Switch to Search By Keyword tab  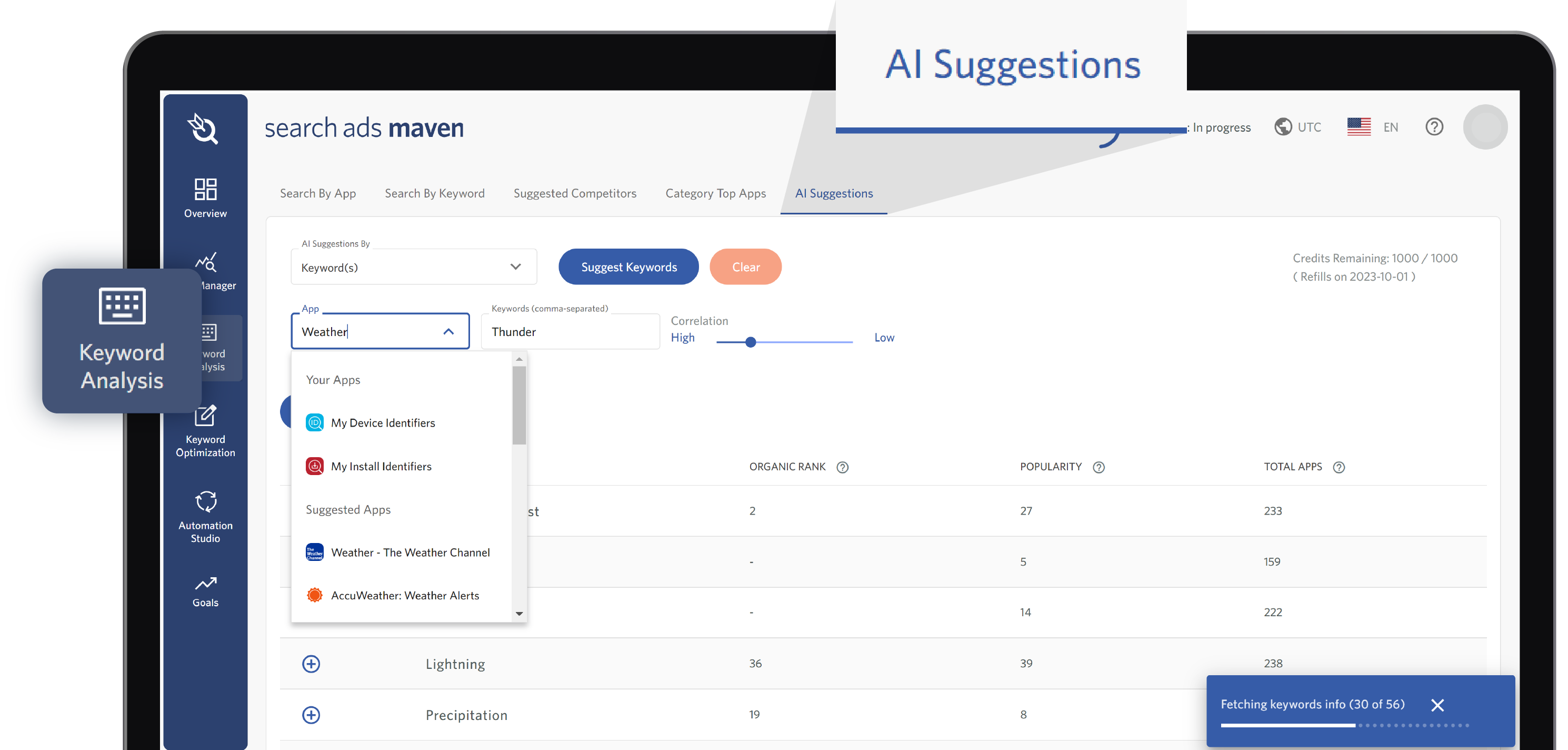[435, 193]
